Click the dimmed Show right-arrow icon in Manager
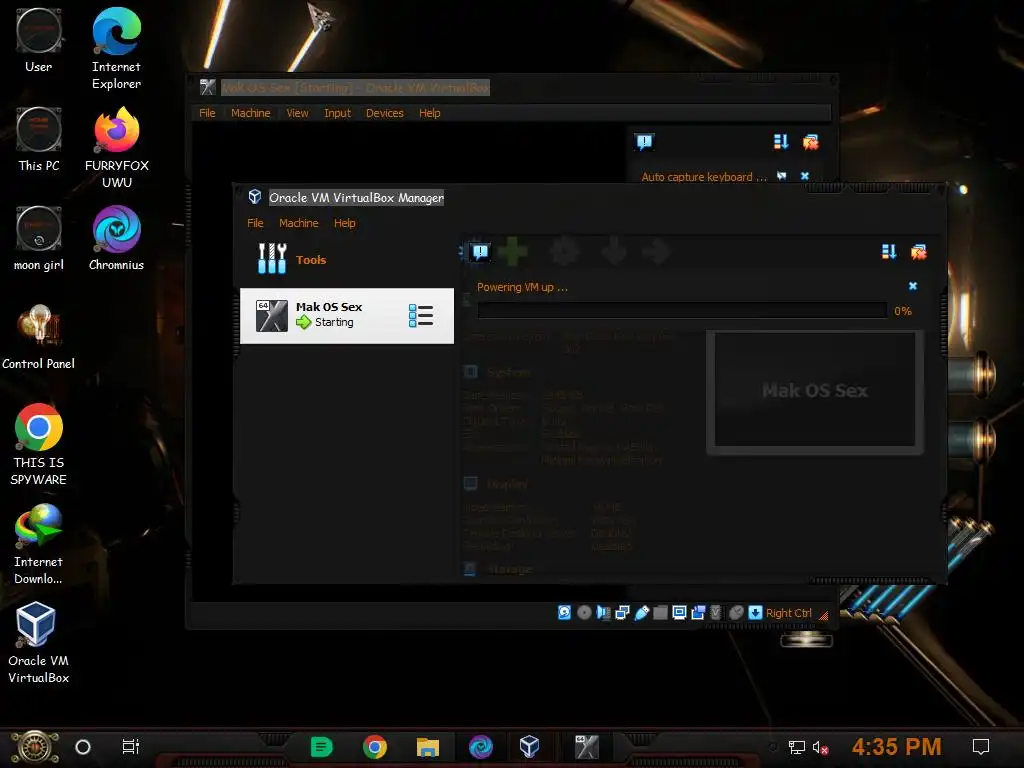This screenshot has width=1024, height=768. (x=656, y=251)
